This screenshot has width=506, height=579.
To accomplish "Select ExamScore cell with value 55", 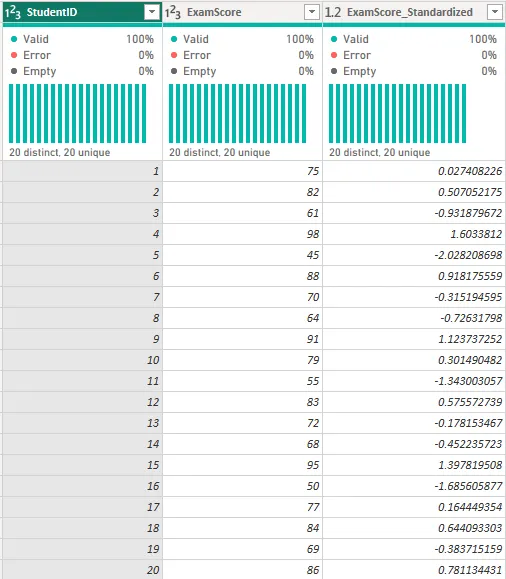I will (242, 381).
